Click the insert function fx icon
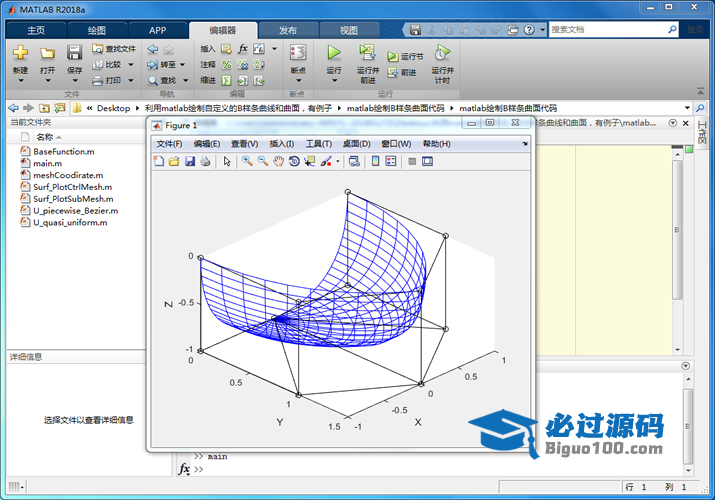Viewport: 715px width, 500px height. pos(243,49)
